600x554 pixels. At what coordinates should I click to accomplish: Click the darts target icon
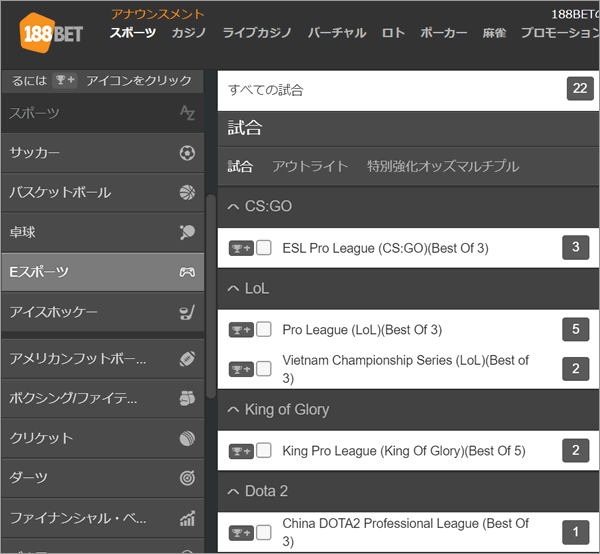click(x=187, y=478)
